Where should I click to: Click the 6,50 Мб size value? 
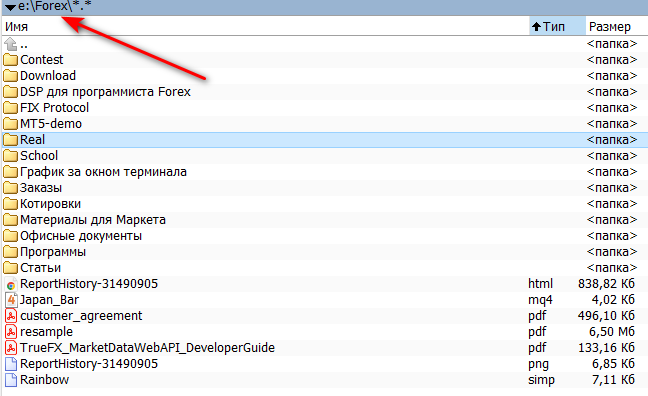(x=612, y=332)
